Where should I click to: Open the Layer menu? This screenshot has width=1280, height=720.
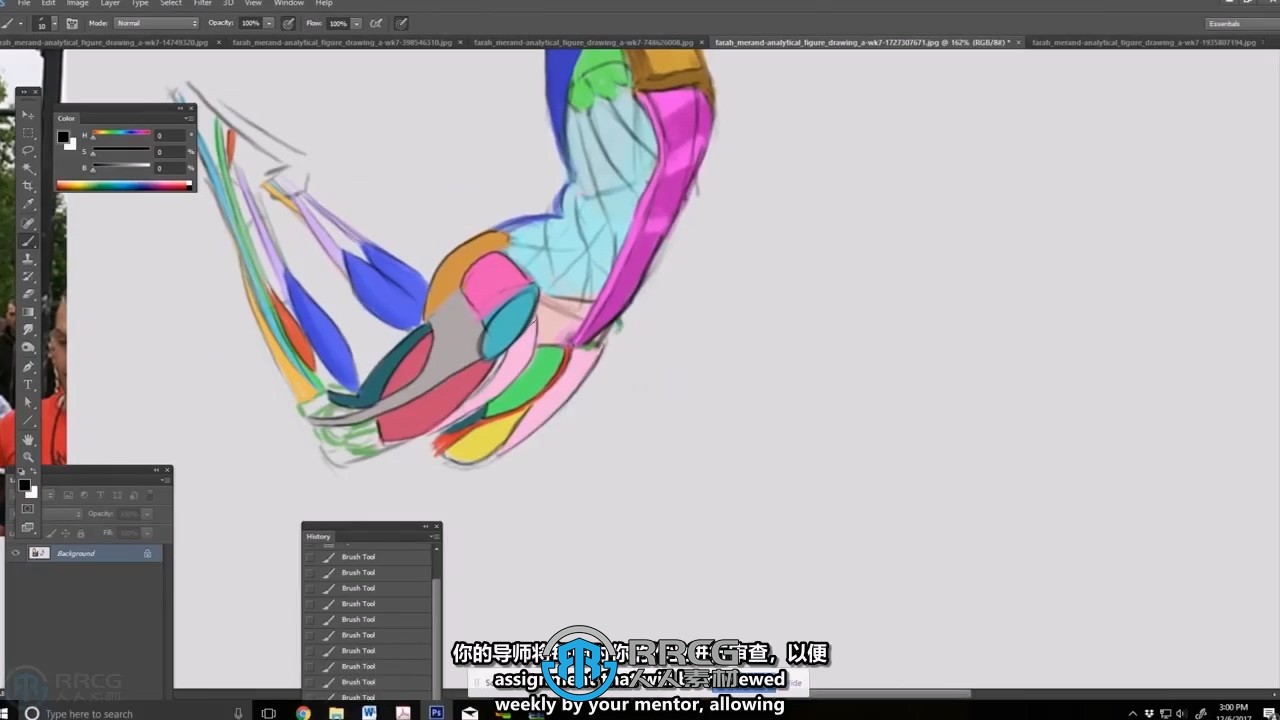click(110, 4)
